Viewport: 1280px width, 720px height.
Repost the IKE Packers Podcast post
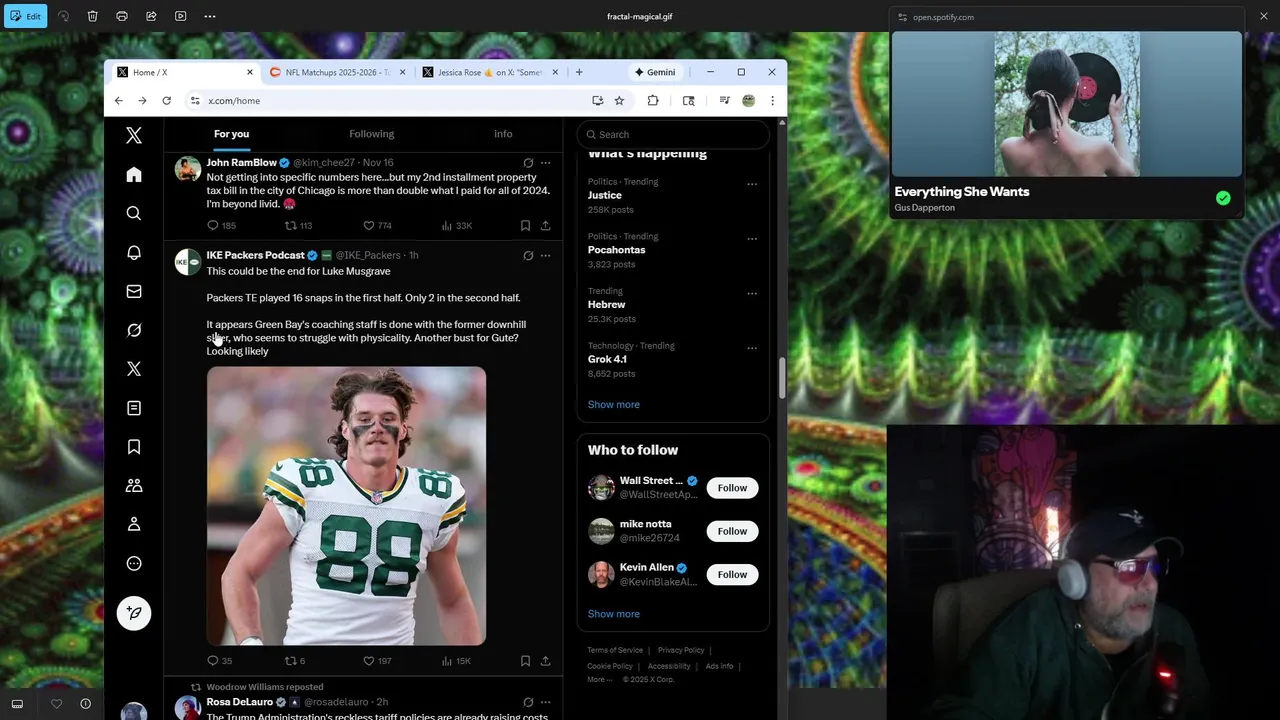coord(291,661)
